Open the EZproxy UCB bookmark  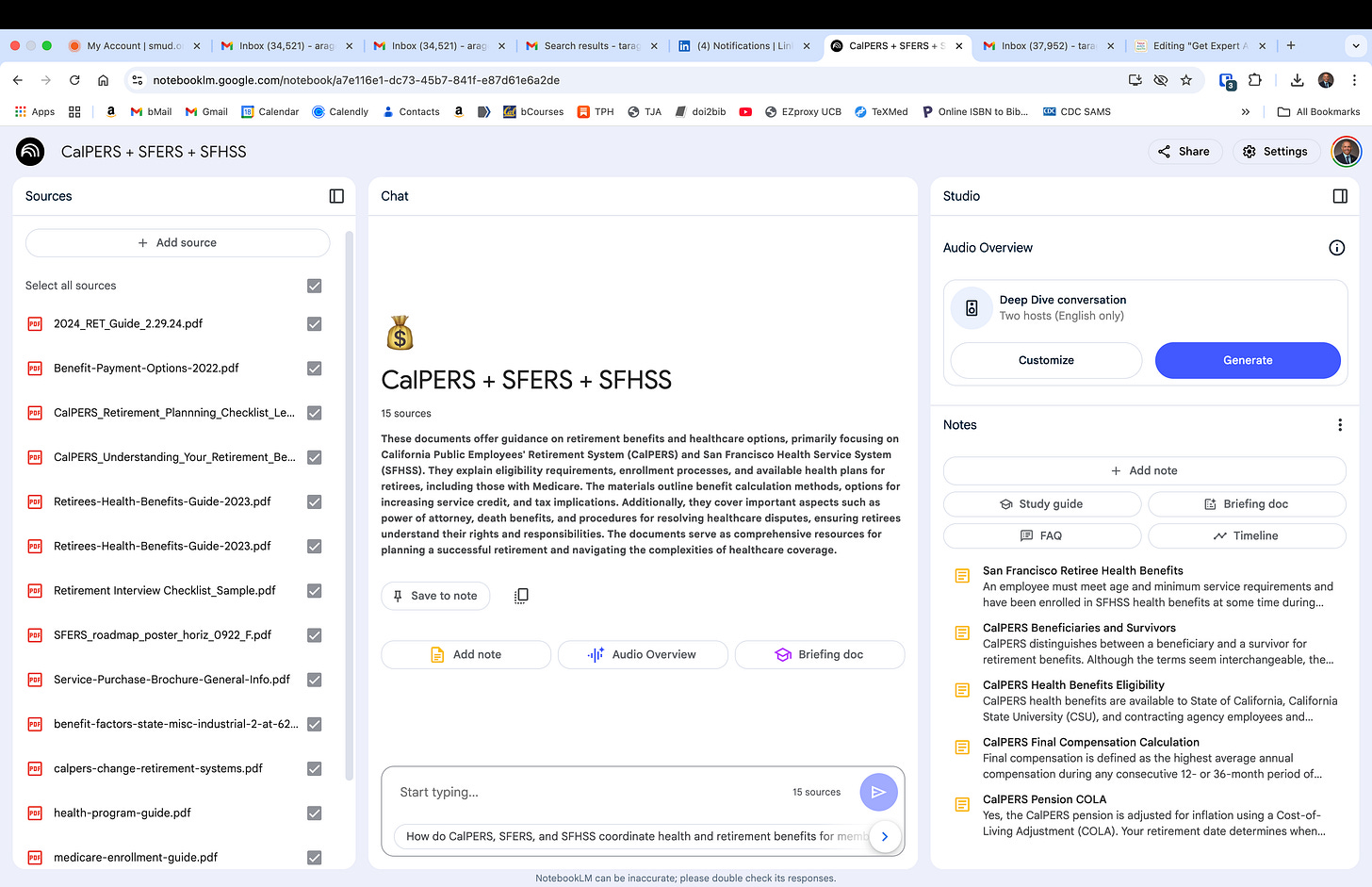(803, 111)
